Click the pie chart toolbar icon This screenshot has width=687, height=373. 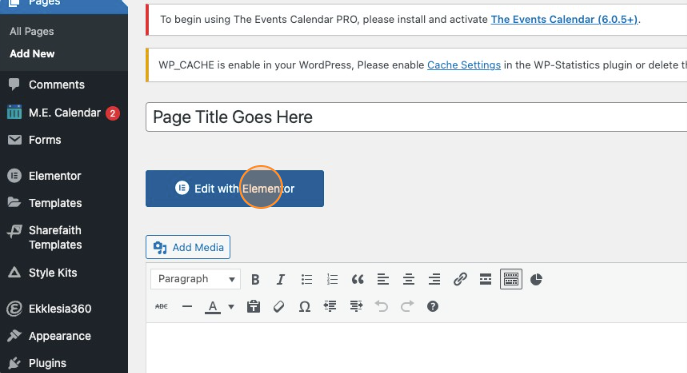click(536, 279)
